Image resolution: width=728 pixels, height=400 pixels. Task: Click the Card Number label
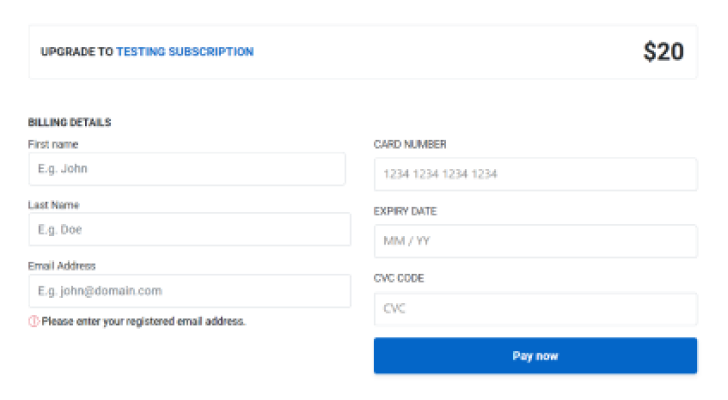[410, 144]
